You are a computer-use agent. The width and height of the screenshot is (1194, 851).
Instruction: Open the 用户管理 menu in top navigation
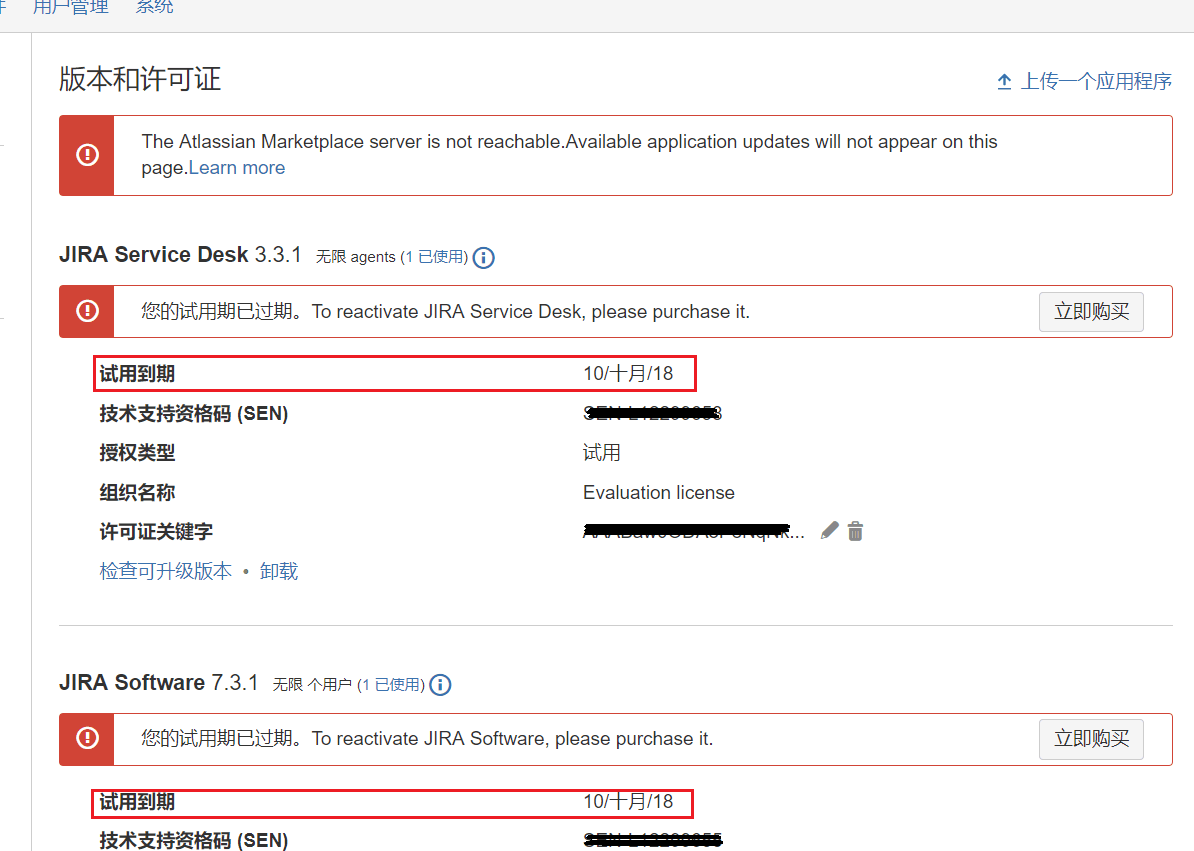tap(71, 8)
